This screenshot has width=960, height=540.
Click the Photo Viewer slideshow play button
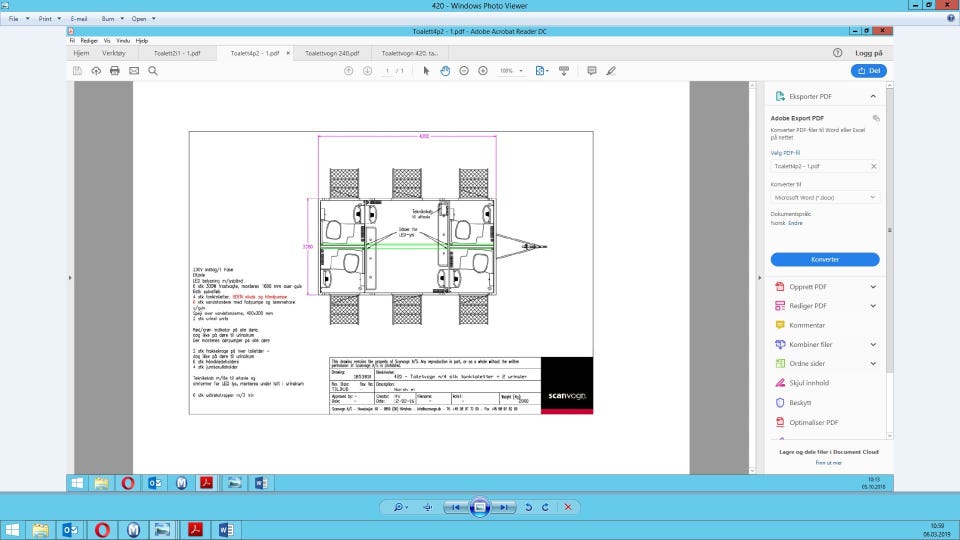pos(480,507)
